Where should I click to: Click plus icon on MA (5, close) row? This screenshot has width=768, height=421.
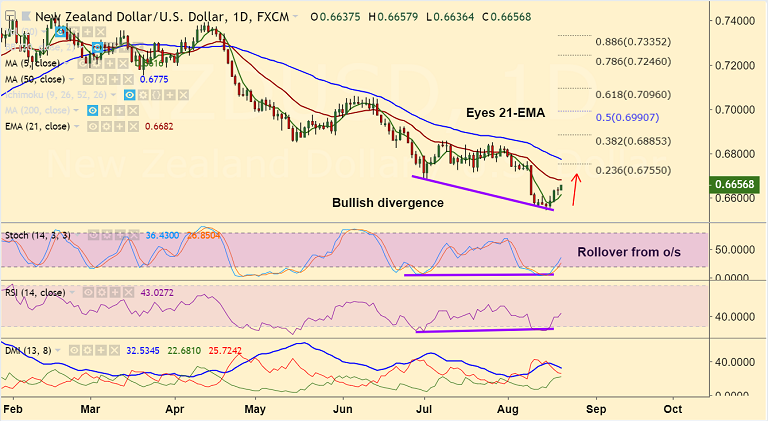[110, 64]
